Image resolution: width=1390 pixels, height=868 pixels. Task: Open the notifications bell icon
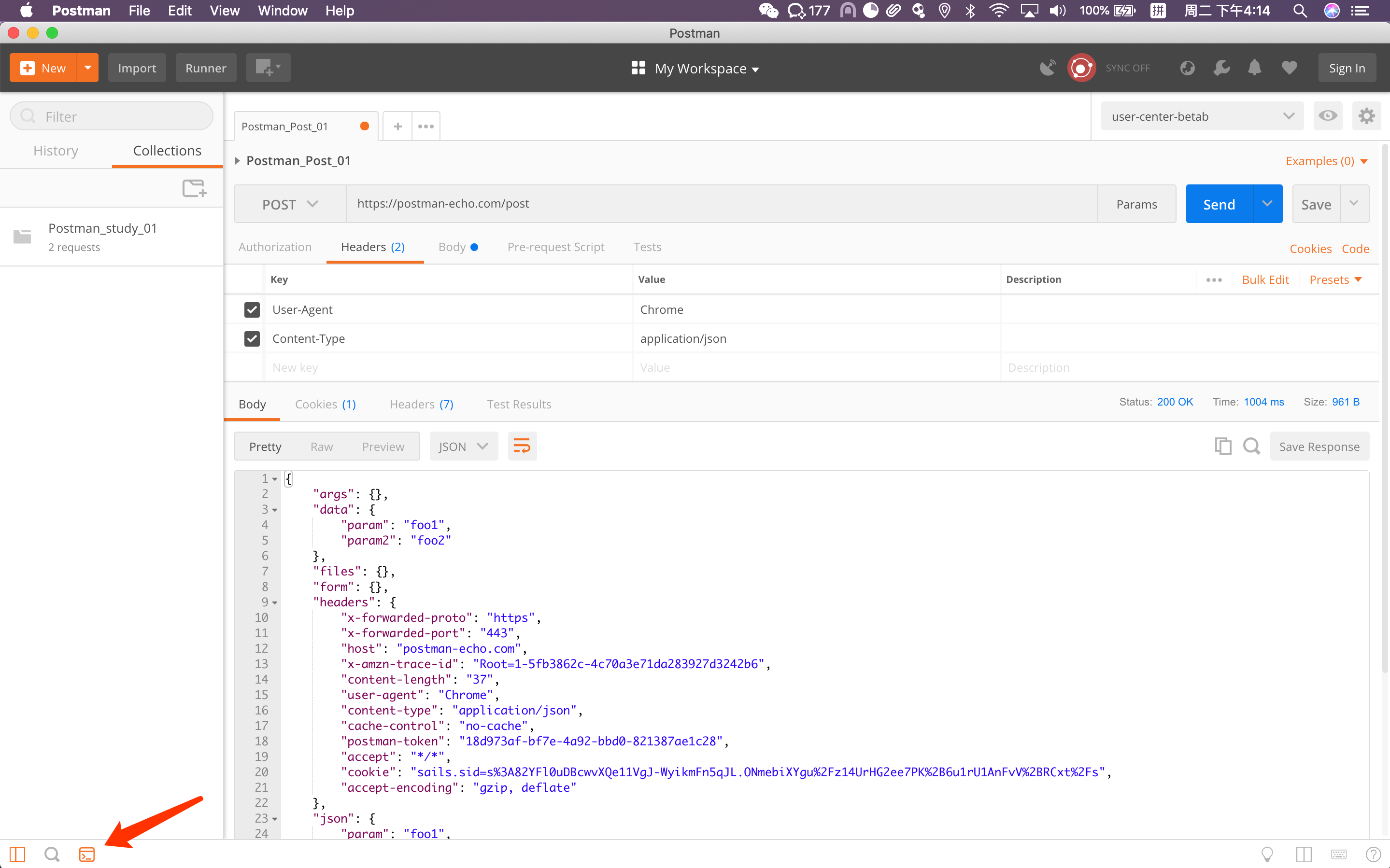(1254, 68)
